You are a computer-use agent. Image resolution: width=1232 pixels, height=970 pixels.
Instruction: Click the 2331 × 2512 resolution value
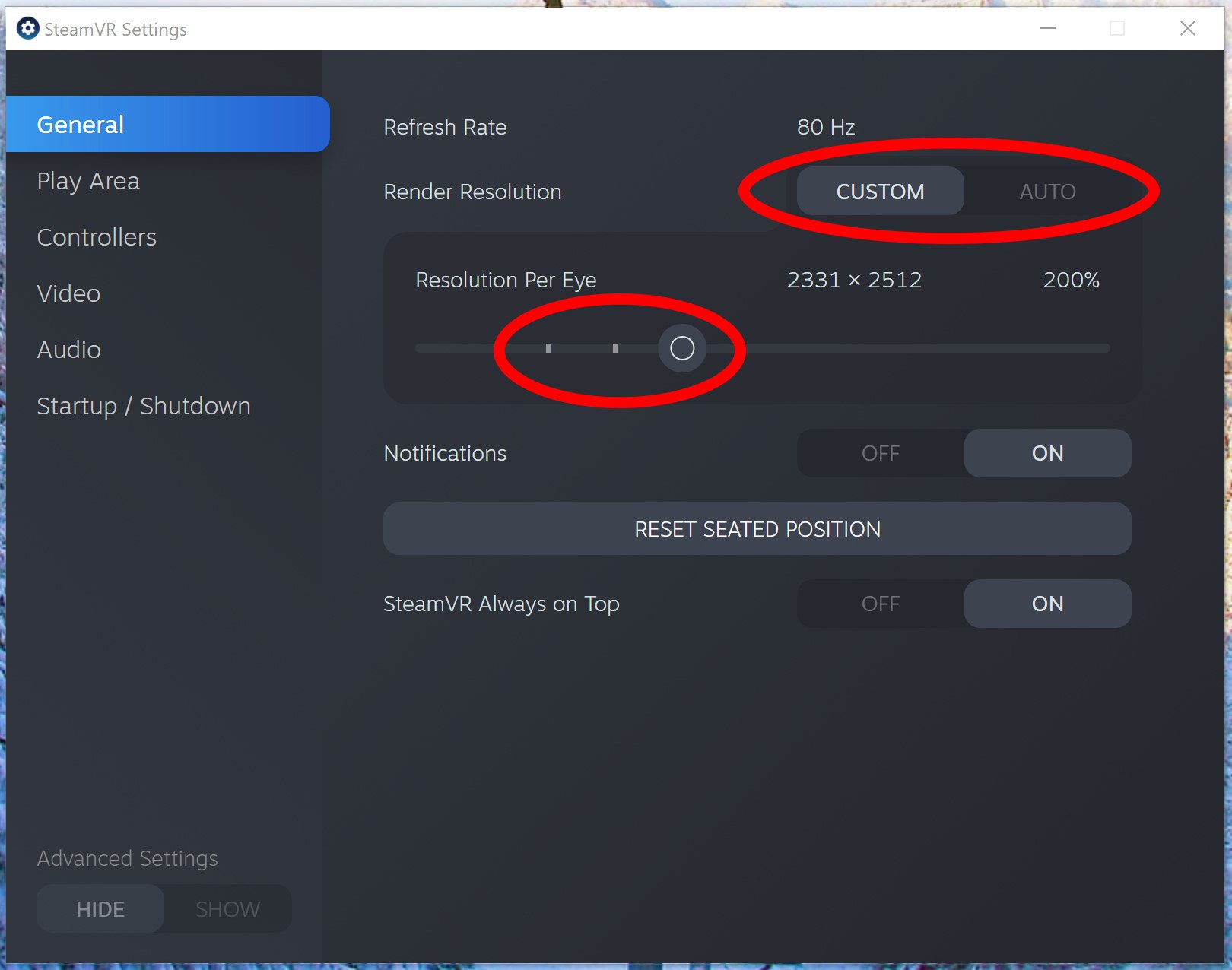854,280
